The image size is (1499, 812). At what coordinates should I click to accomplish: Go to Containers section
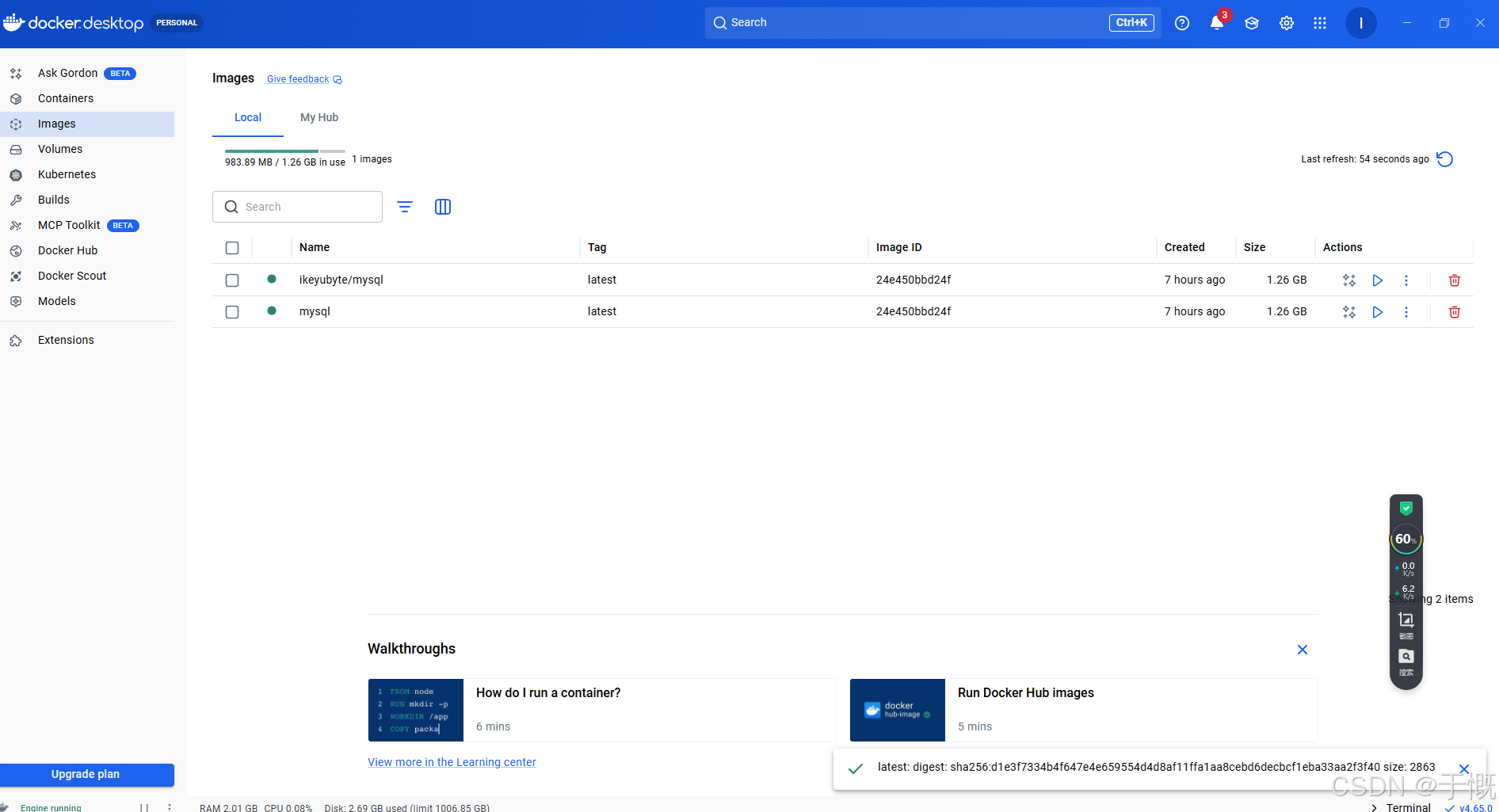point(87,98)
